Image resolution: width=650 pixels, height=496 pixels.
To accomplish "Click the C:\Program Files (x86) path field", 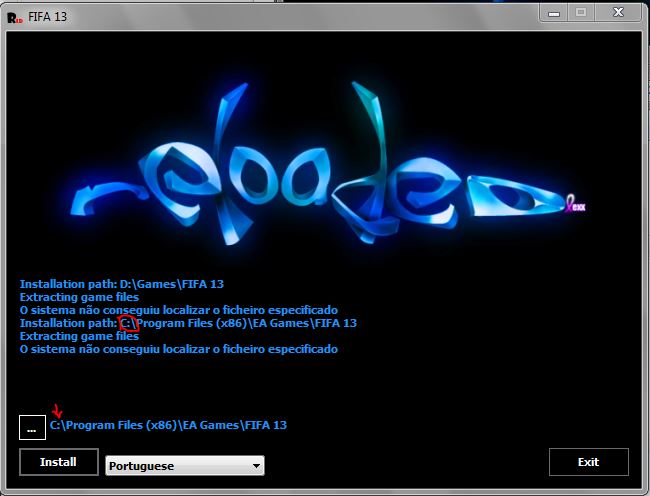I will (168, 425).
